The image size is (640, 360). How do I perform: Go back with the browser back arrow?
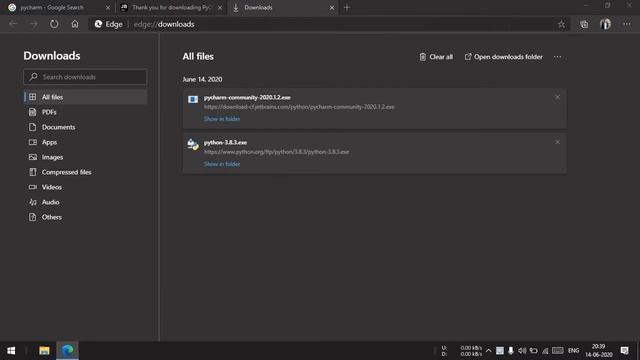tap(13, 24)
